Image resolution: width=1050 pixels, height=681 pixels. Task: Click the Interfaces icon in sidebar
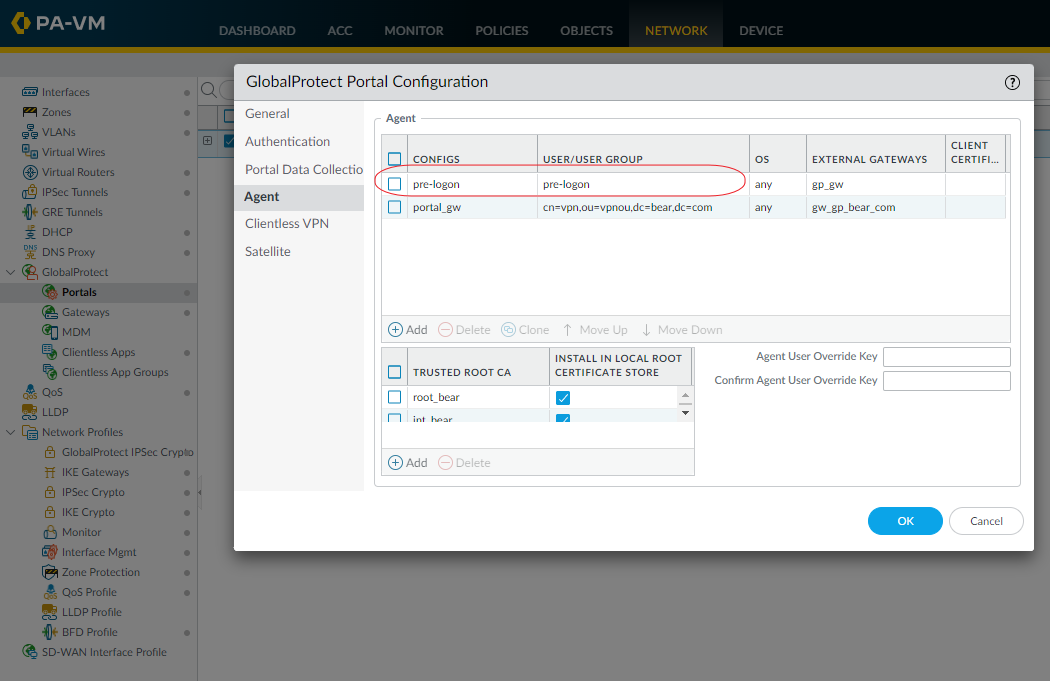tap(30, 92)
